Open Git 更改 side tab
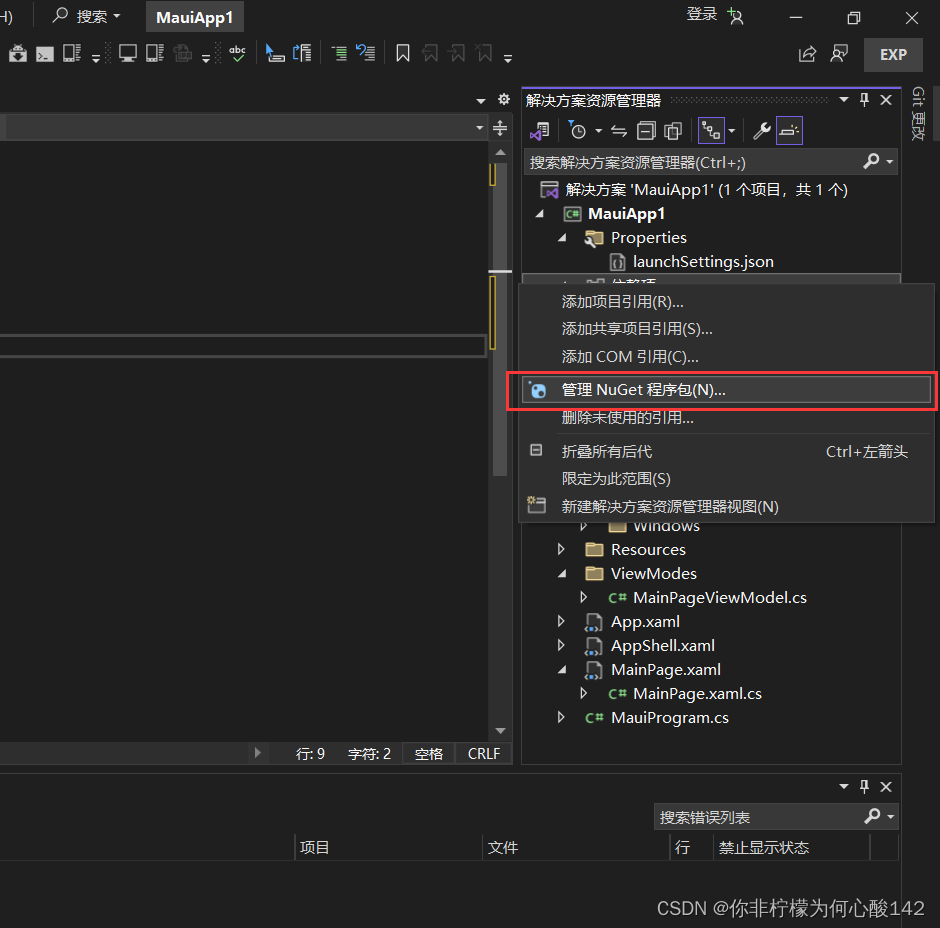Image resolution: width=940 pixels, height=928 pixels. click(x=918, y=114)
